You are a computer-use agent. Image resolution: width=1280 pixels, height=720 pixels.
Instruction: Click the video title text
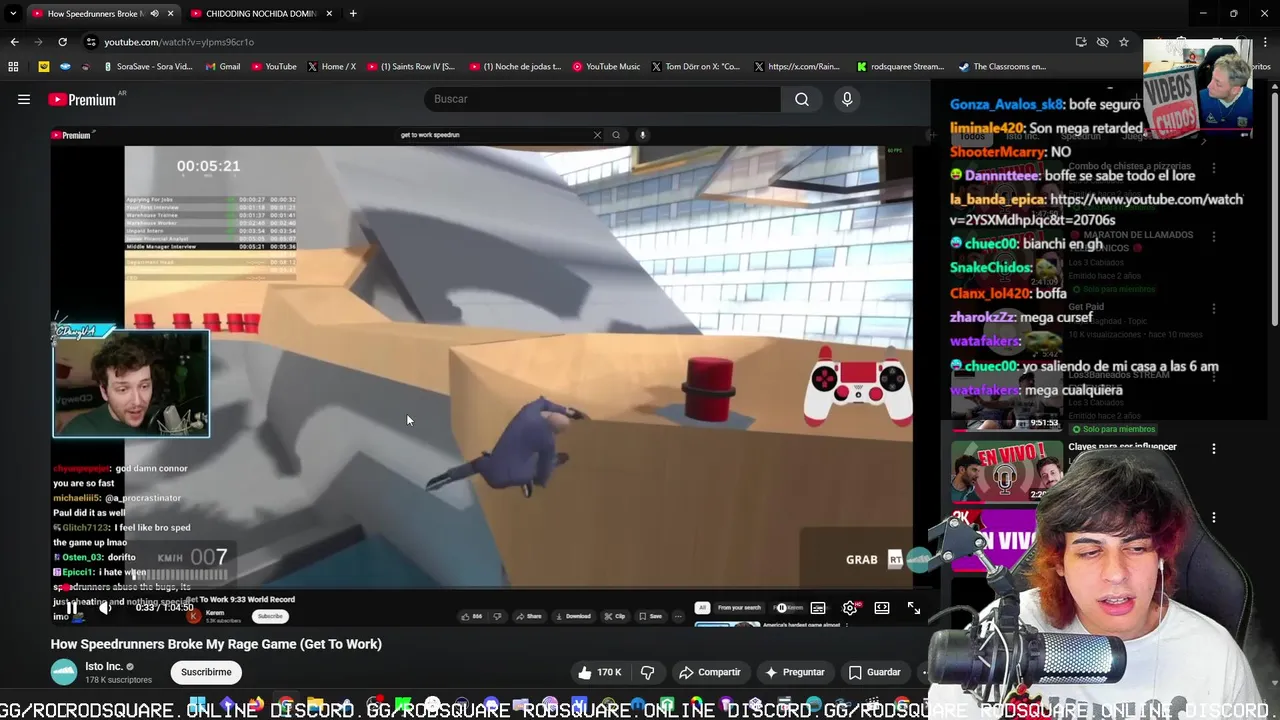point(216,644)
